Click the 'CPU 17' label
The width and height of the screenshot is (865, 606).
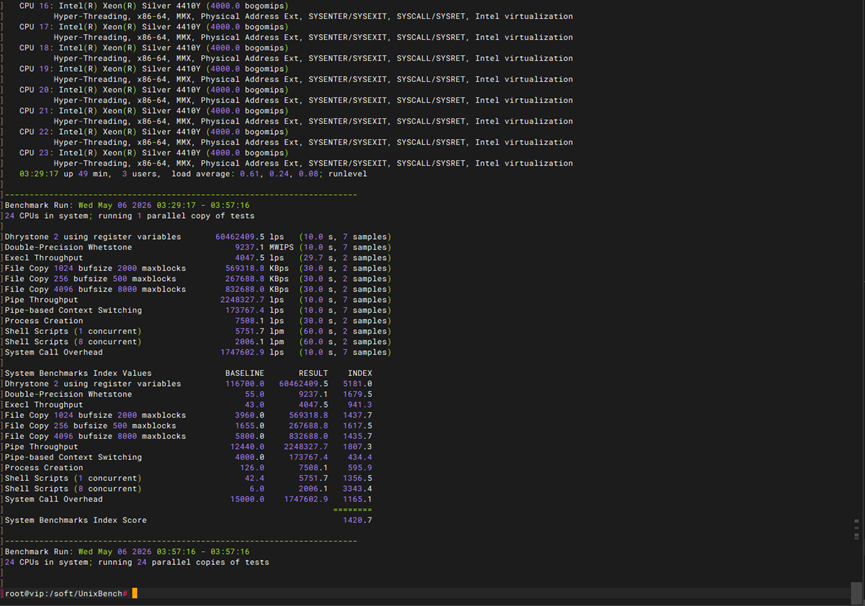point(34,26)
